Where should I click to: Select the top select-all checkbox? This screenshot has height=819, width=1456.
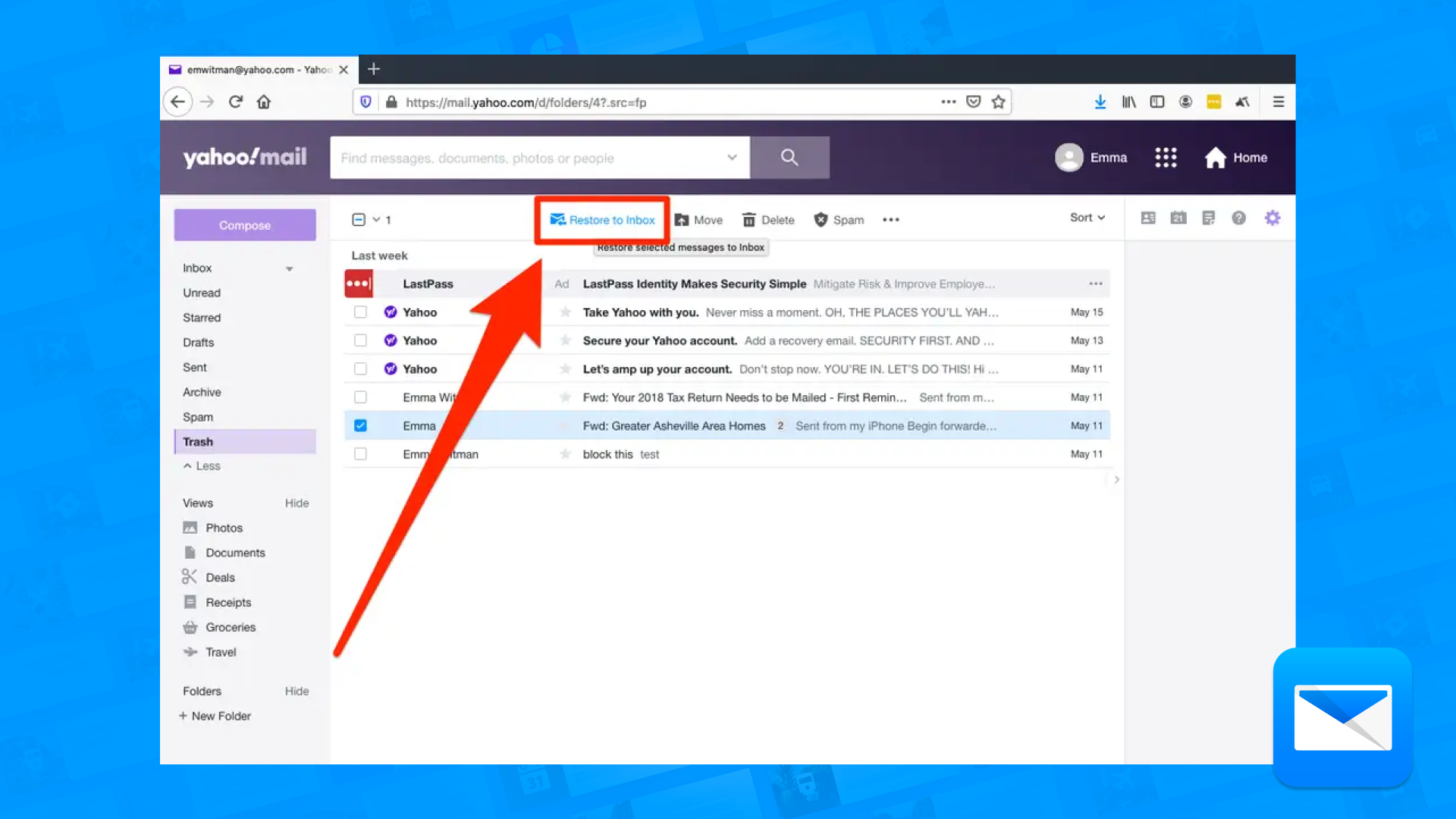pos(358,219)
